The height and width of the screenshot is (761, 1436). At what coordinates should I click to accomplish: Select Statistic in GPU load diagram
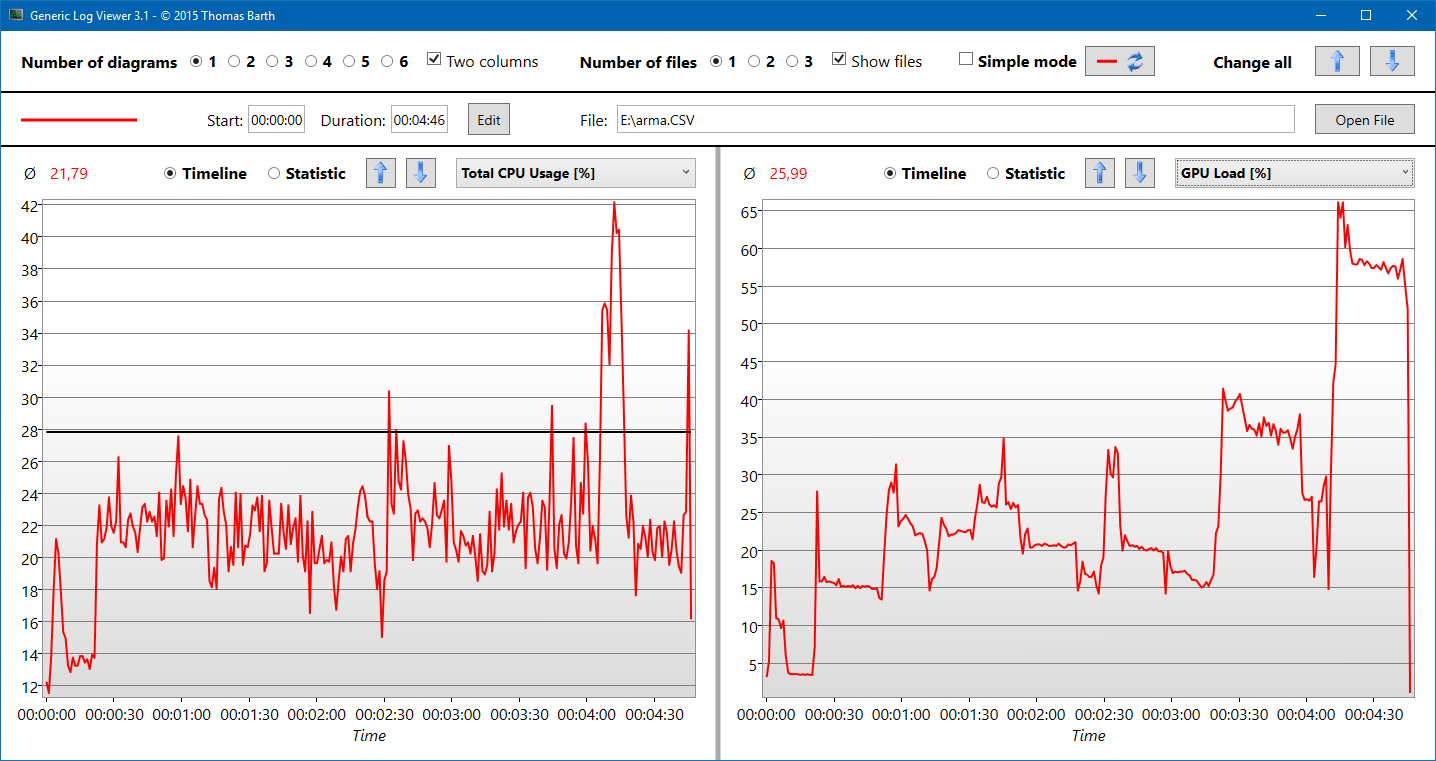click(993, 173)
